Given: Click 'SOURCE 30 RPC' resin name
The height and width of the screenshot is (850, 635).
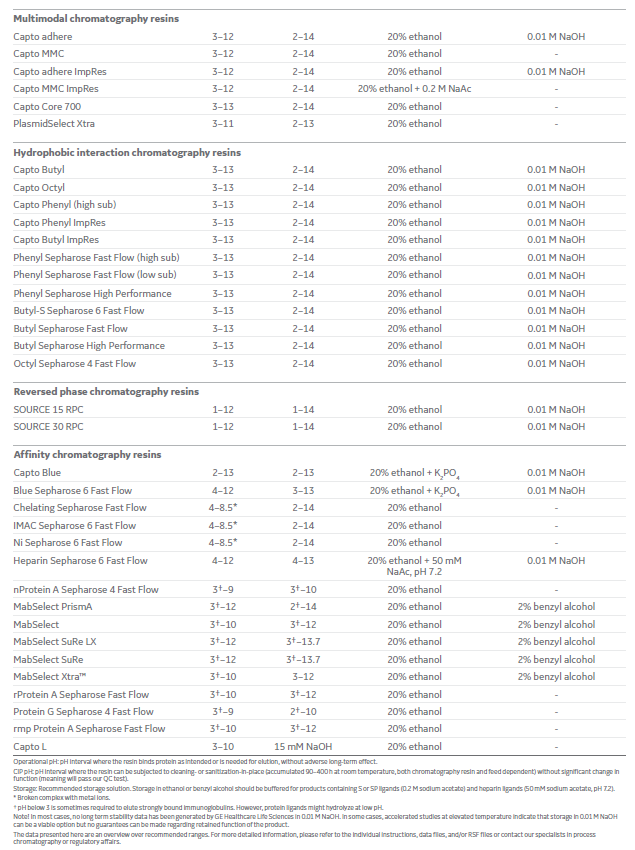Looking at the screenshot, I should tap(48, 427).
